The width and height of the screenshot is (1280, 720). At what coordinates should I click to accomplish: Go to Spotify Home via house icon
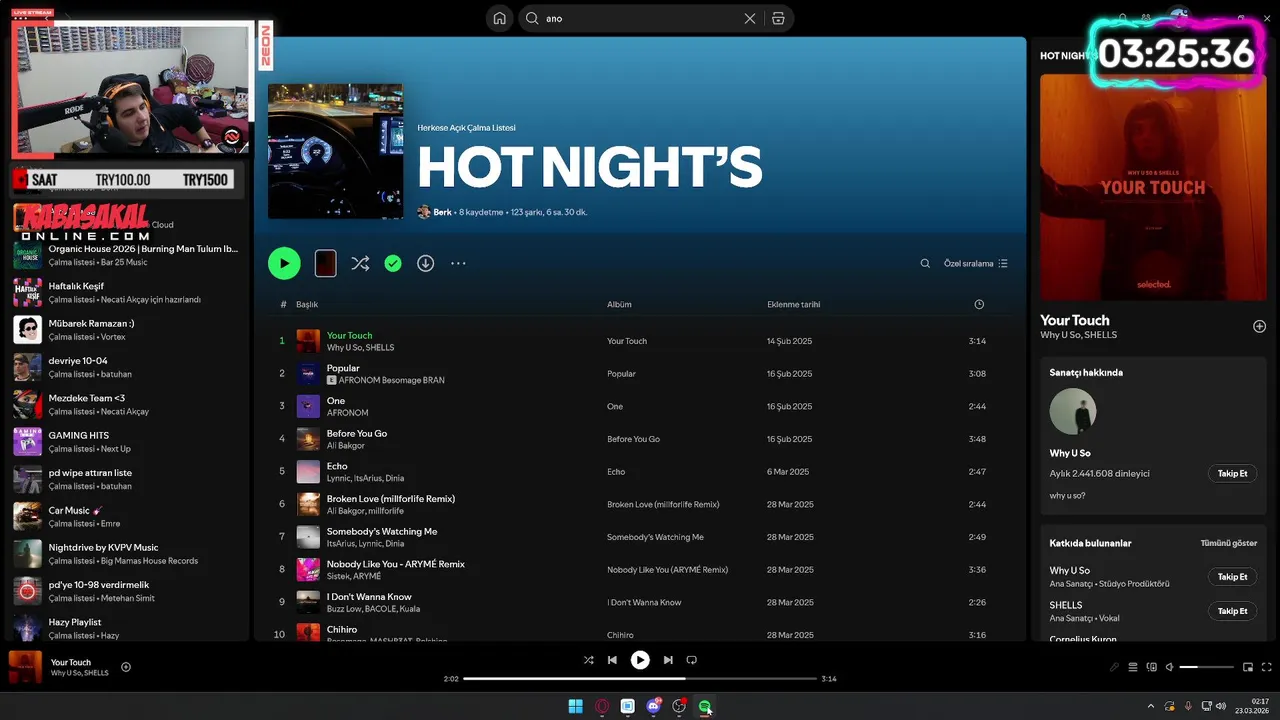pos(499,18)
